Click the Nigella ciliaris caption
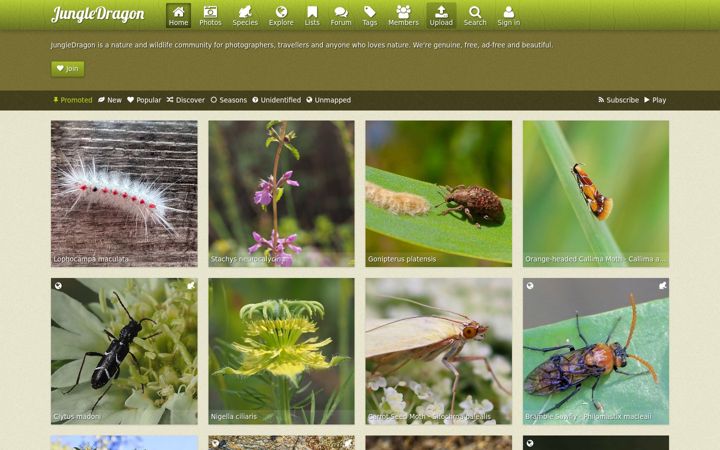This screenshot has height=450, width=720. [x=234, y=416]
